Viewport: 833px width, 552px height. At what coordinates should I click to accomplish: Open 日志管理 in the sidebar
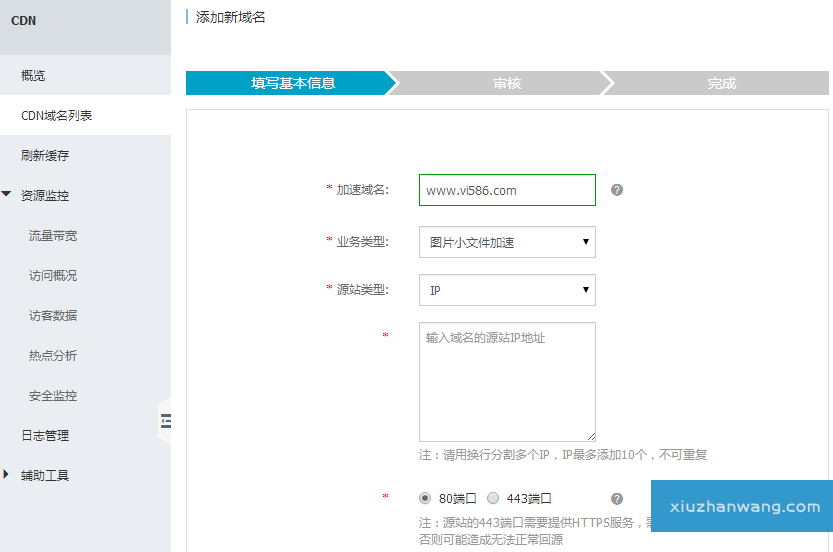(45, 436)
